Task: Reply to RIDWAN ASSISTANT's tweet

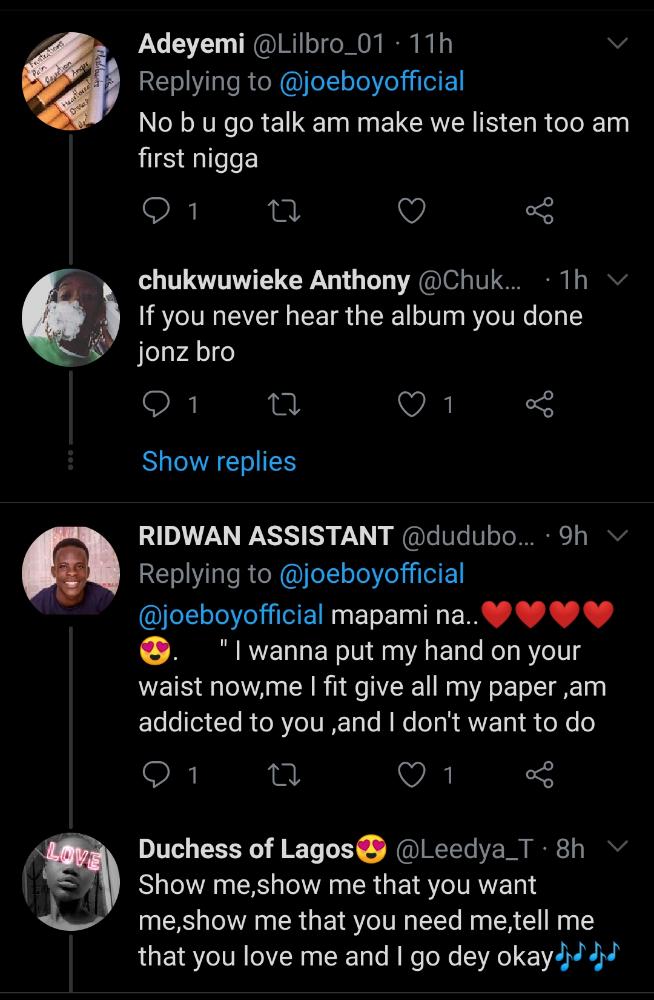Action: [156, 774]
